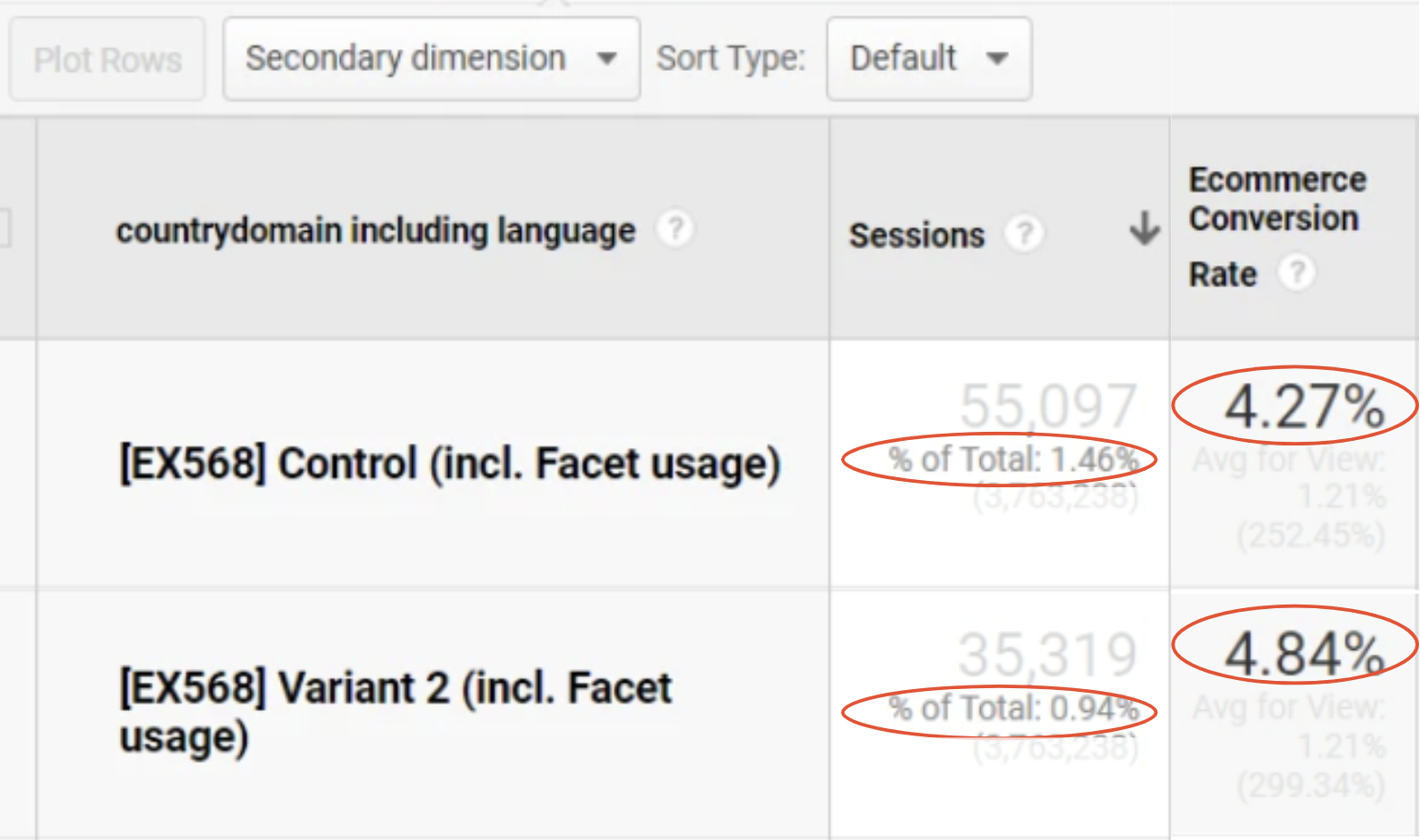Click Ecommerce Conversion Rate help icon
Viewport: 1420px width, 840px height.
[x=1296, y=272]
